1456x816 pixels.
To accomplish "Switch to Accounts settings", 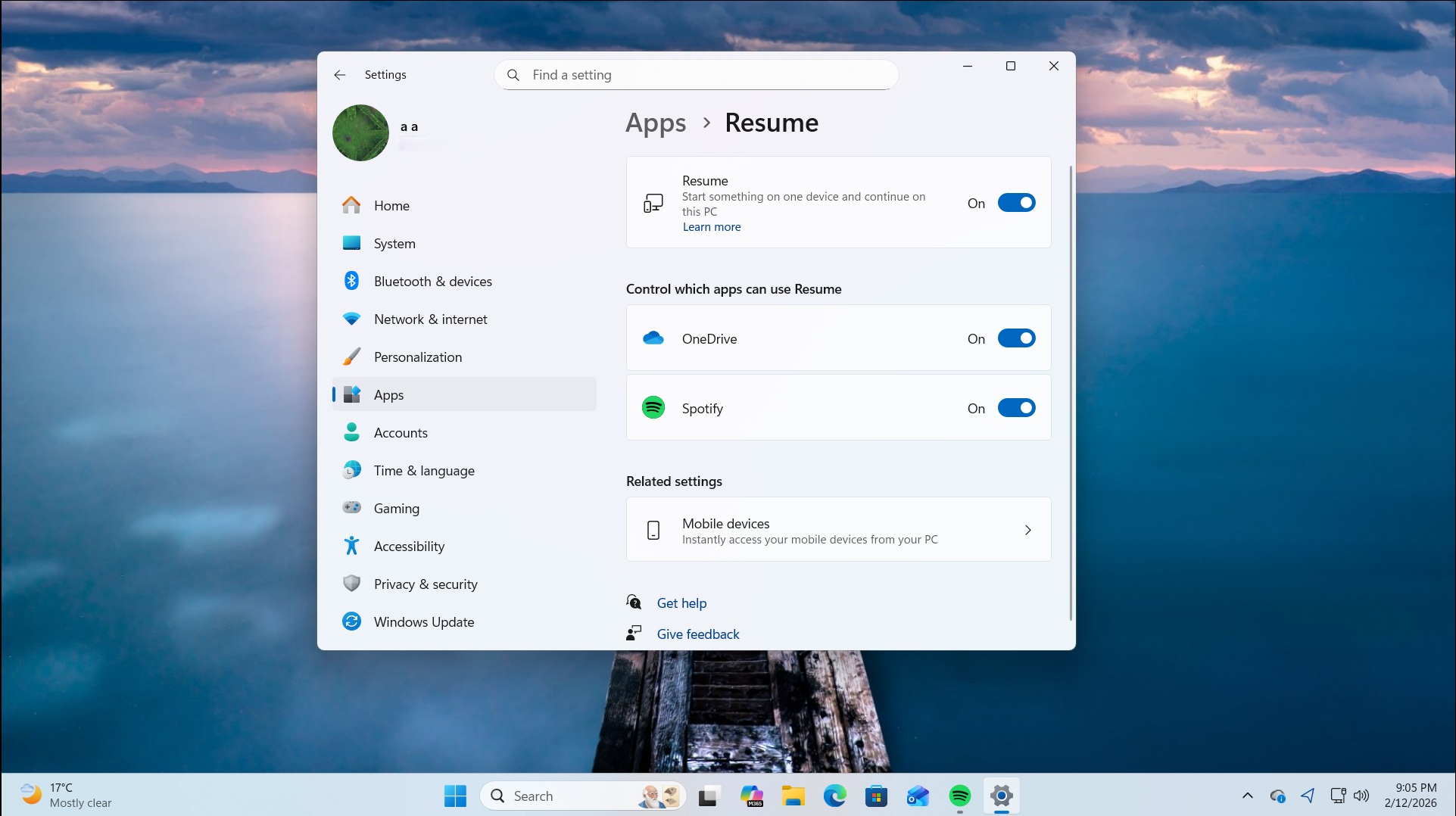I will coord(401,432).
